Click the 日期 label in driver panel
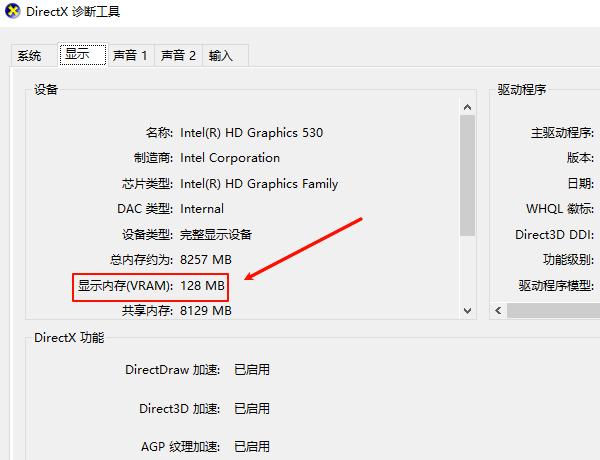 [x=580, y=184]
